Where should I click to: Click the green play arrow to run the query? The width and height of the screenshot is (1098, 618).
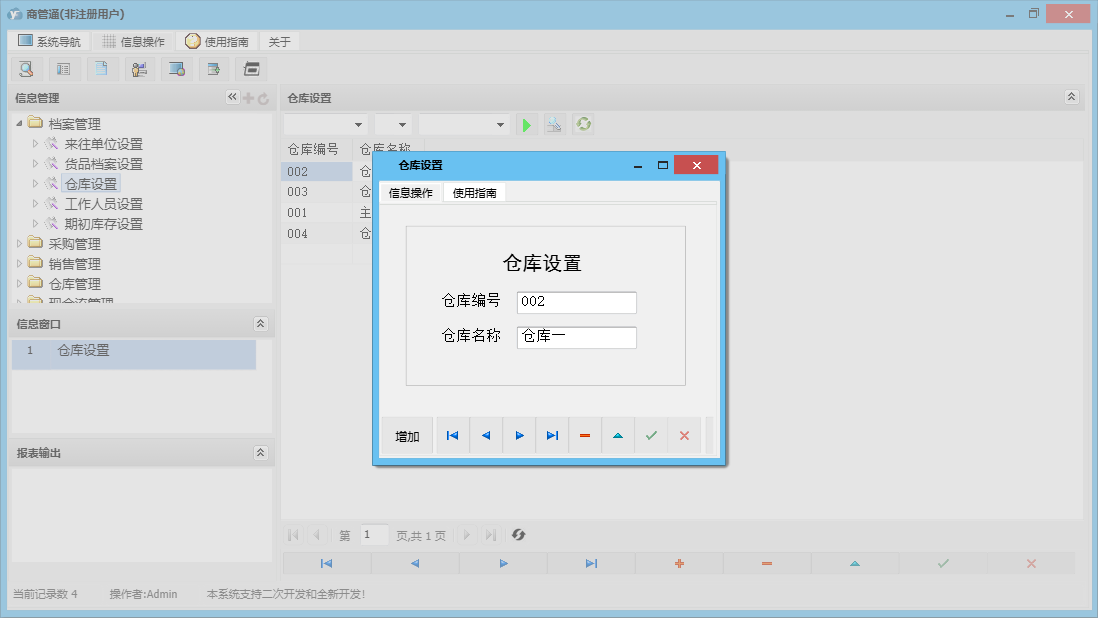pos(527,123)
